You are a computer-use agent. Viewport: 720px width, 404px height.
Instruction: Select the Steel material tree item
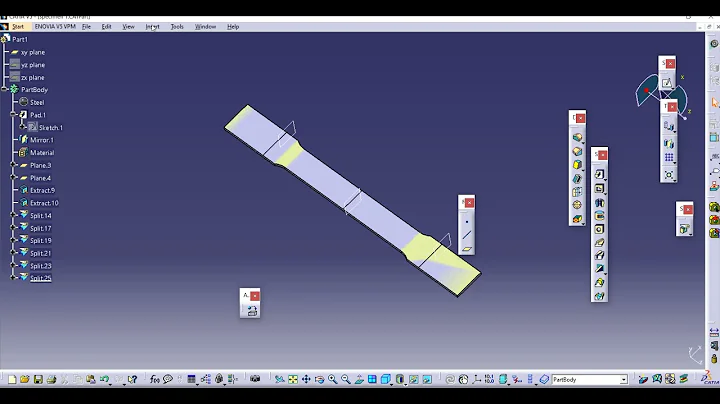click(x=37, y=102)
